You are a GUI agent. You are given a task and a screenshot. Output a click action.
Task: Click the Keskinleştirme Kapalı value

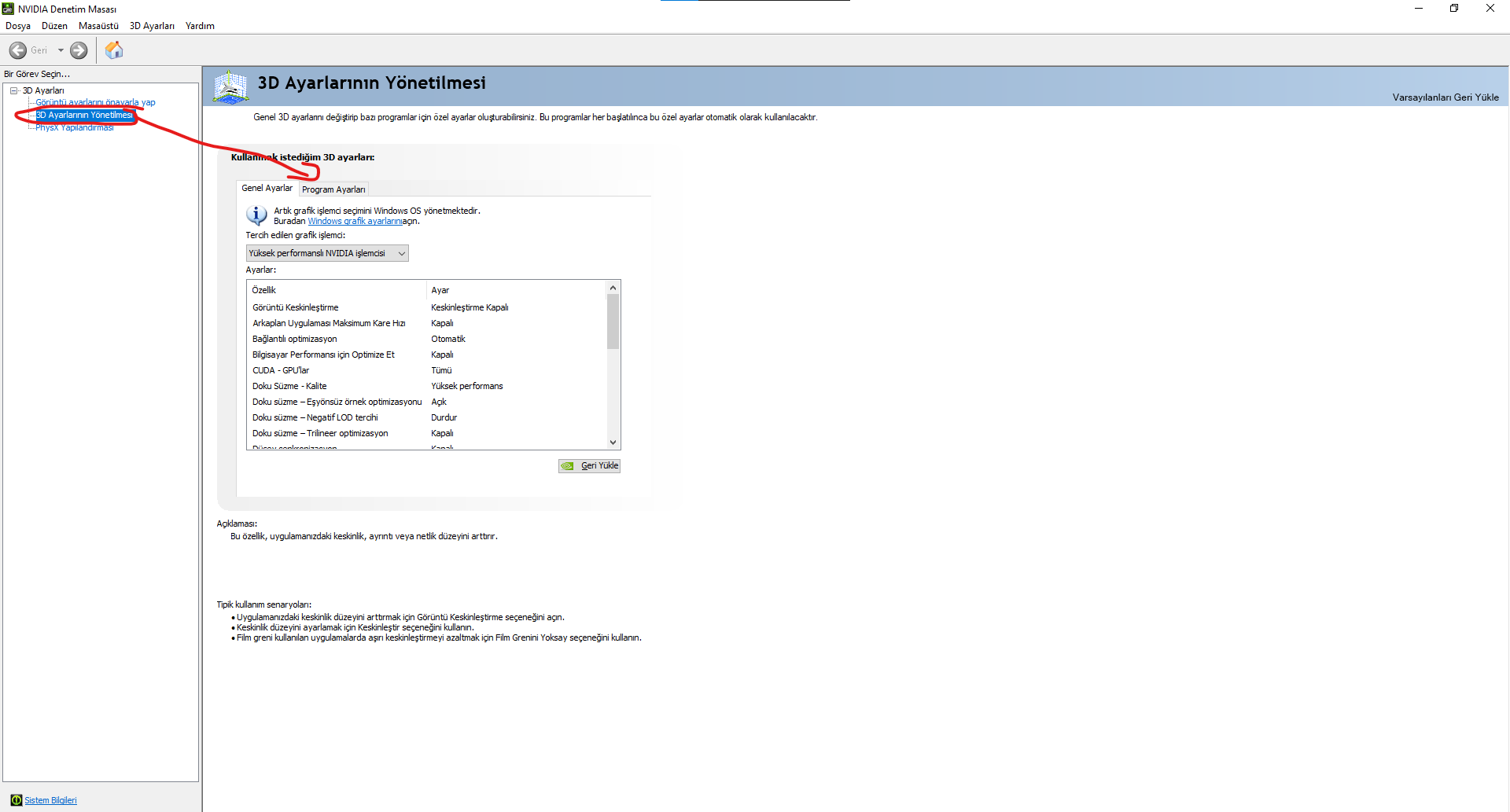point(470,307)
